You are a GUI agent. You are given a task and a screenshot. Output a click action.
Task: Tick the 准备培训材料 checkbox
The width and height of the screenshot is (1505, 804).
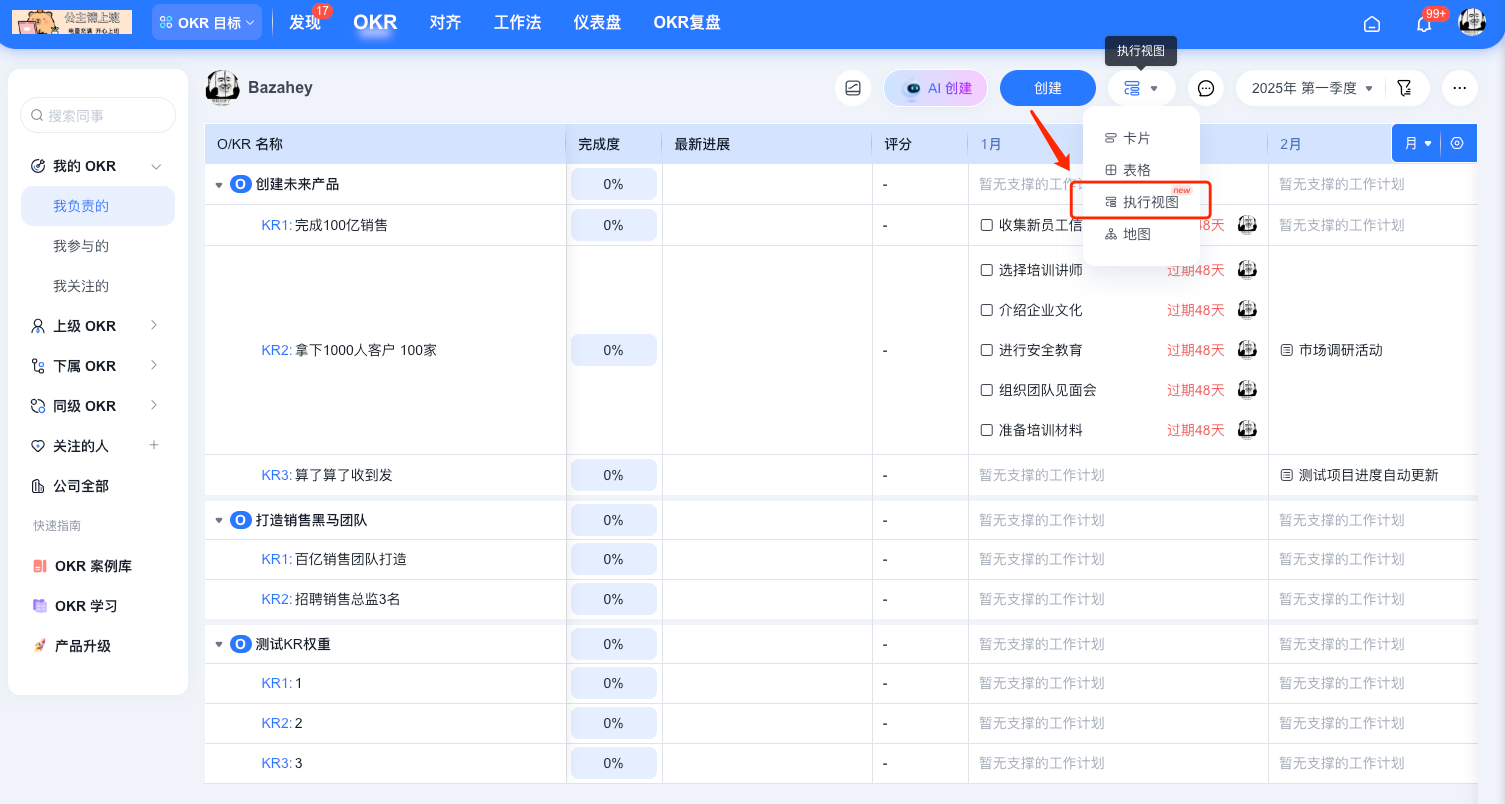click(987, 430)
